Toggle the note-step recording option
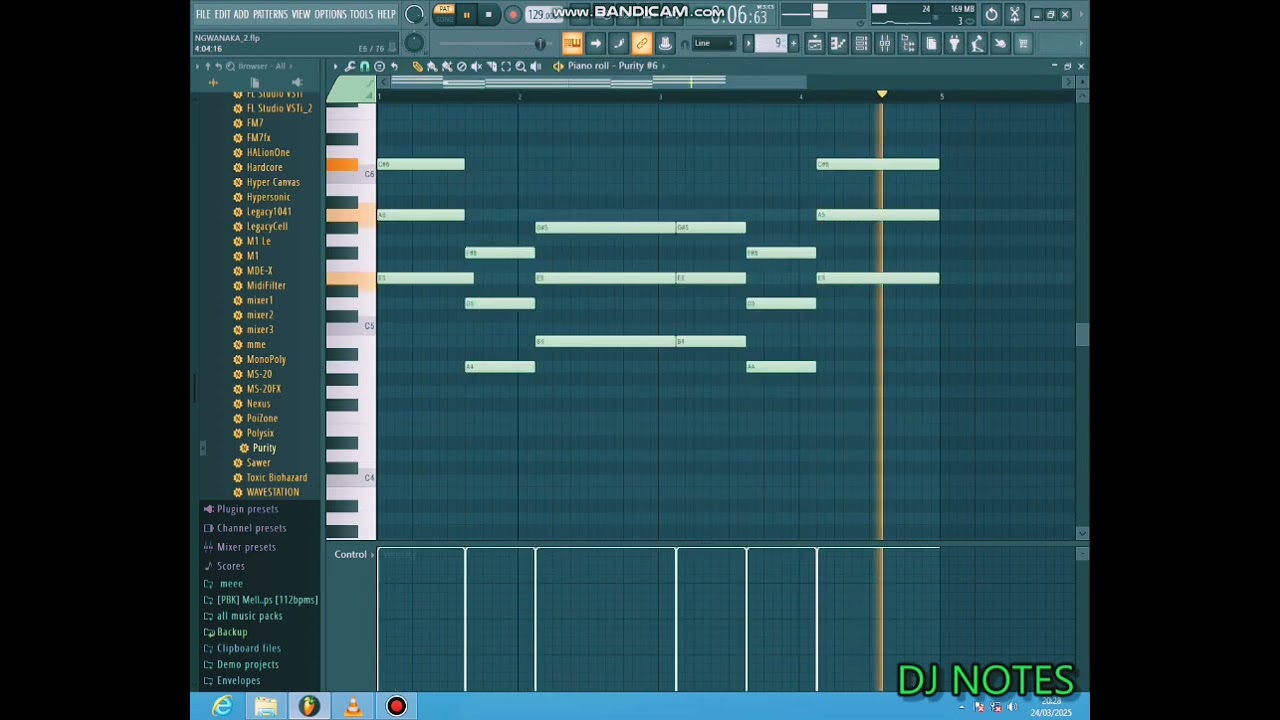This screenshot has height=720, width=1280. click(619, 43)
